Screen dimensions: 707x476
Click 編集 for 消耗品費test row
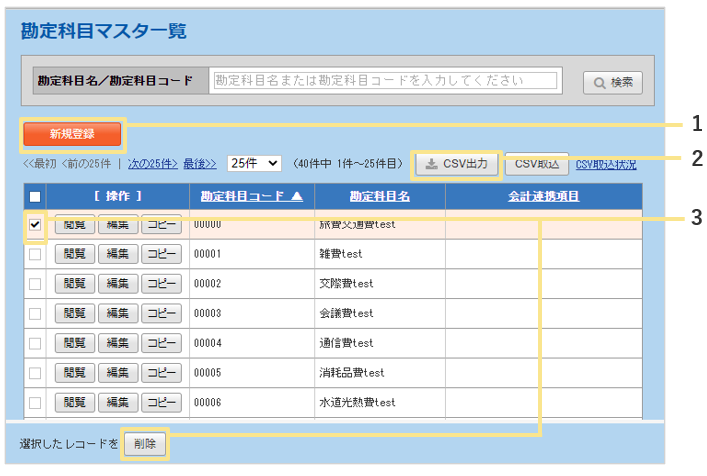pos(119,373)
